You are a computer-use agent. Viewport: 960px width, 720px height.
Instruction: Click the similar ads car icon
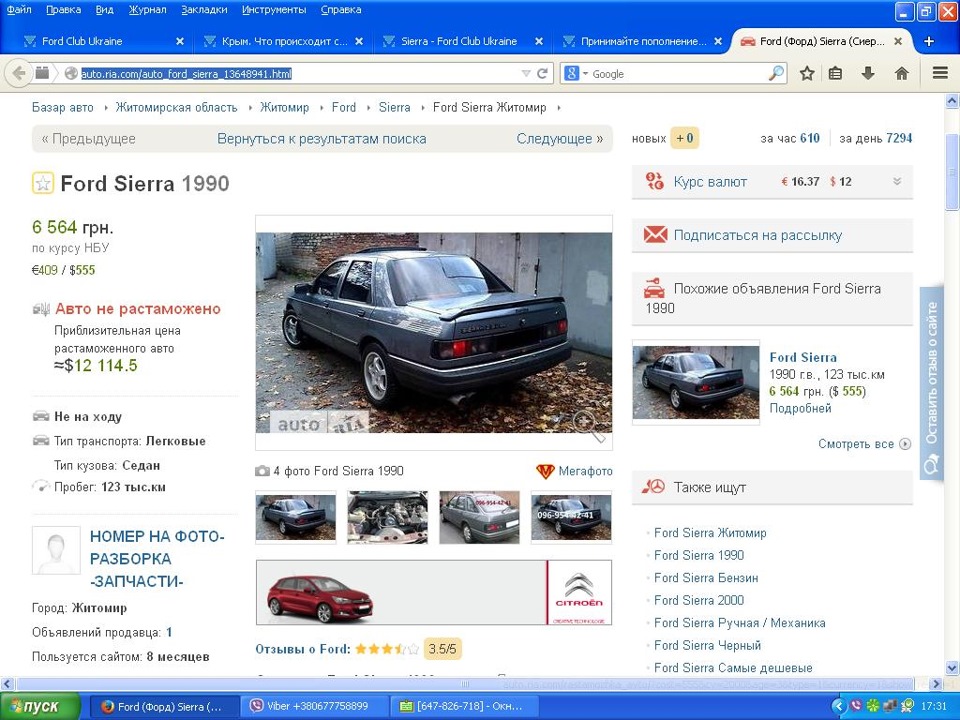[x=654, y=288]
